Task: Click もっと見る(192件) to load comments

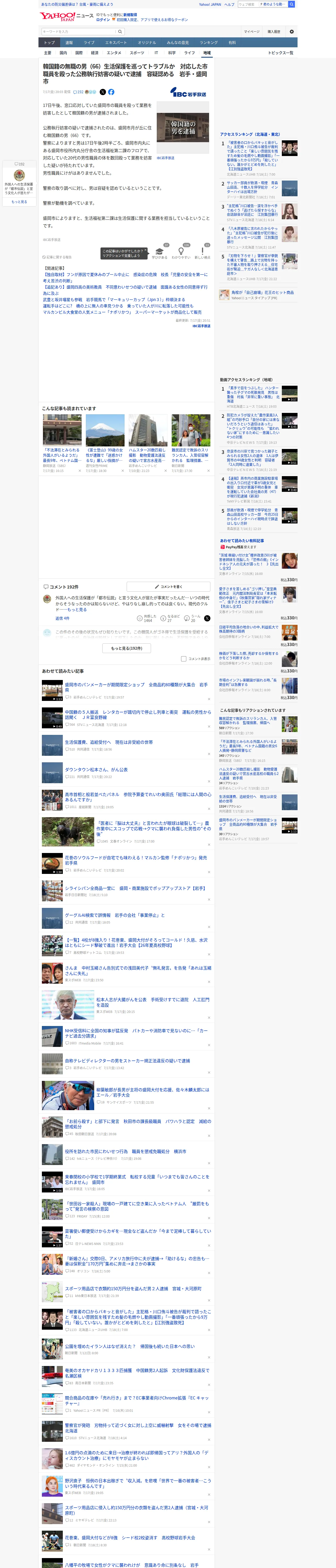Action: [127, 648]
